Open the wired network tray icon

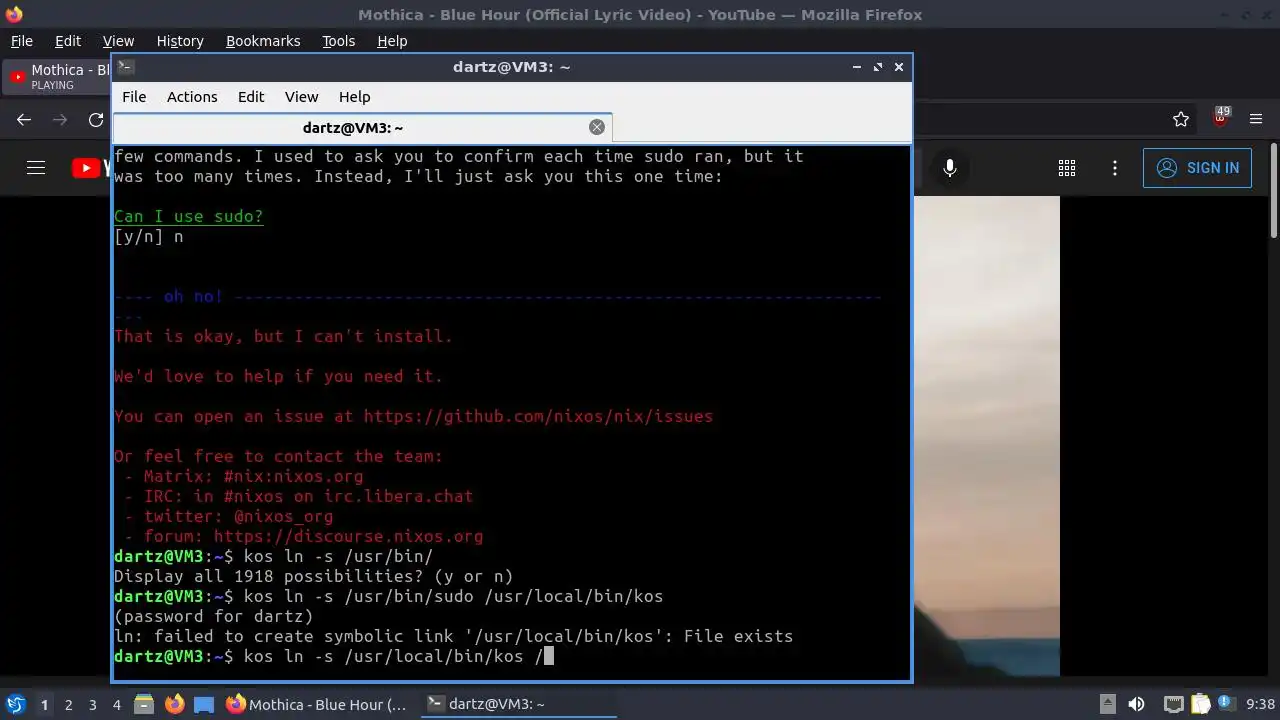(1174, 704)
